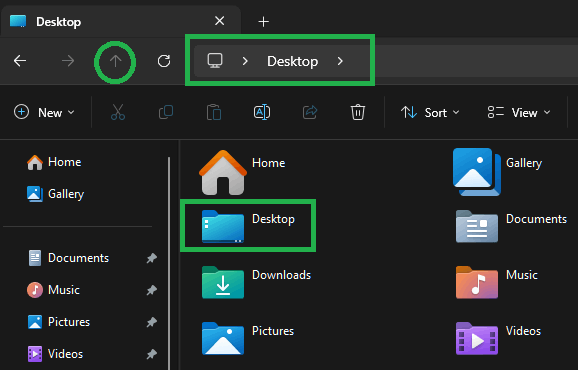
Task: Click the Cut scissors icon
Action: pyautogui.click(x=118, y=112)
